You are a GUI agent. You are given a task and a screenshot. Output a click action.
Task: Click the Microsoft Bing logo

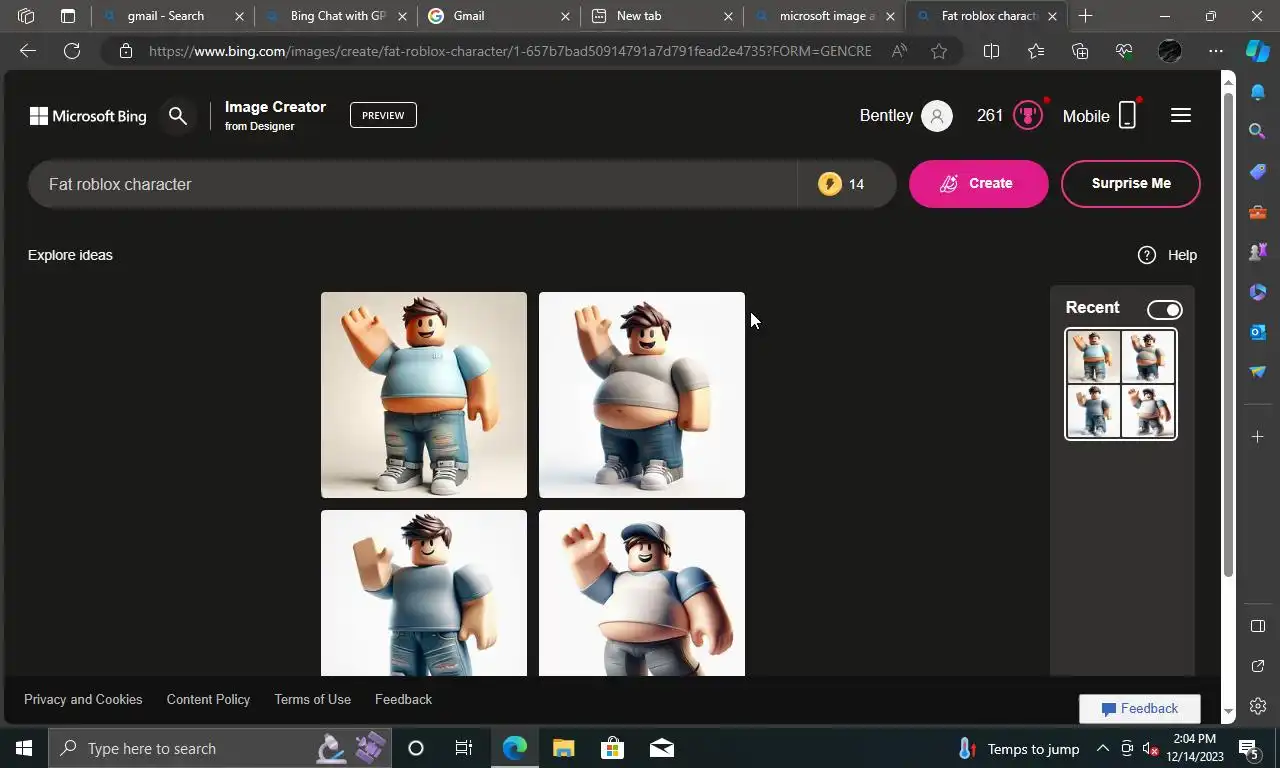pyautogui.click(x=88, y=116)
